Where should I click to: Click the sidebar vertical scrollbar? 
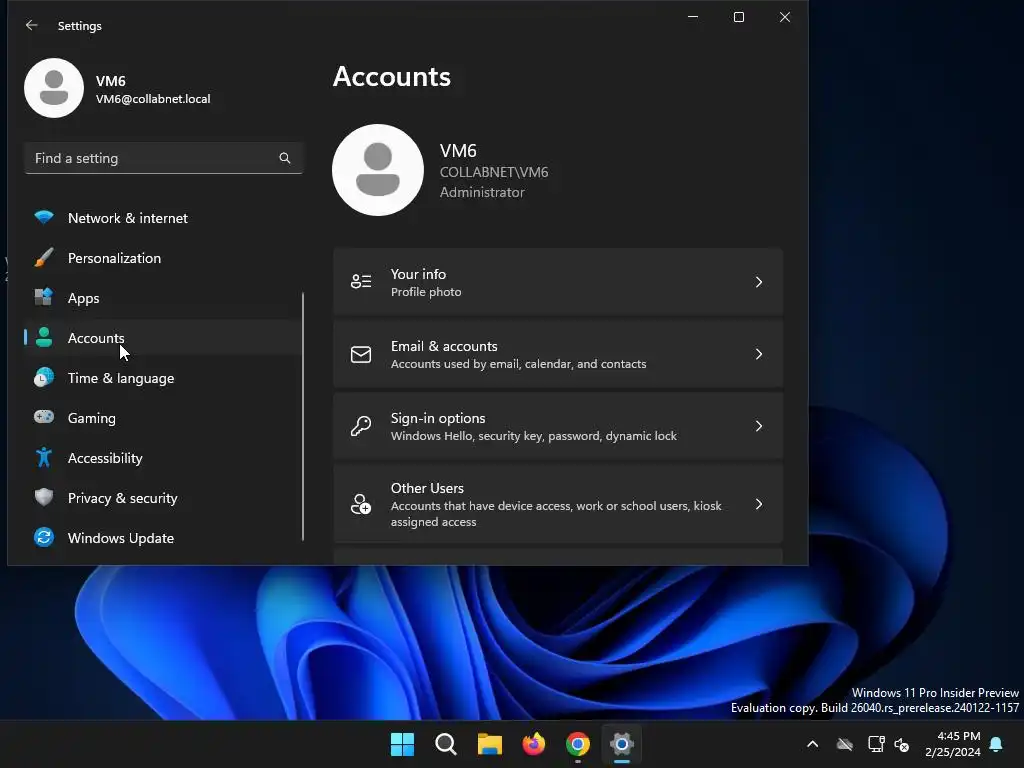click(303, 417)
